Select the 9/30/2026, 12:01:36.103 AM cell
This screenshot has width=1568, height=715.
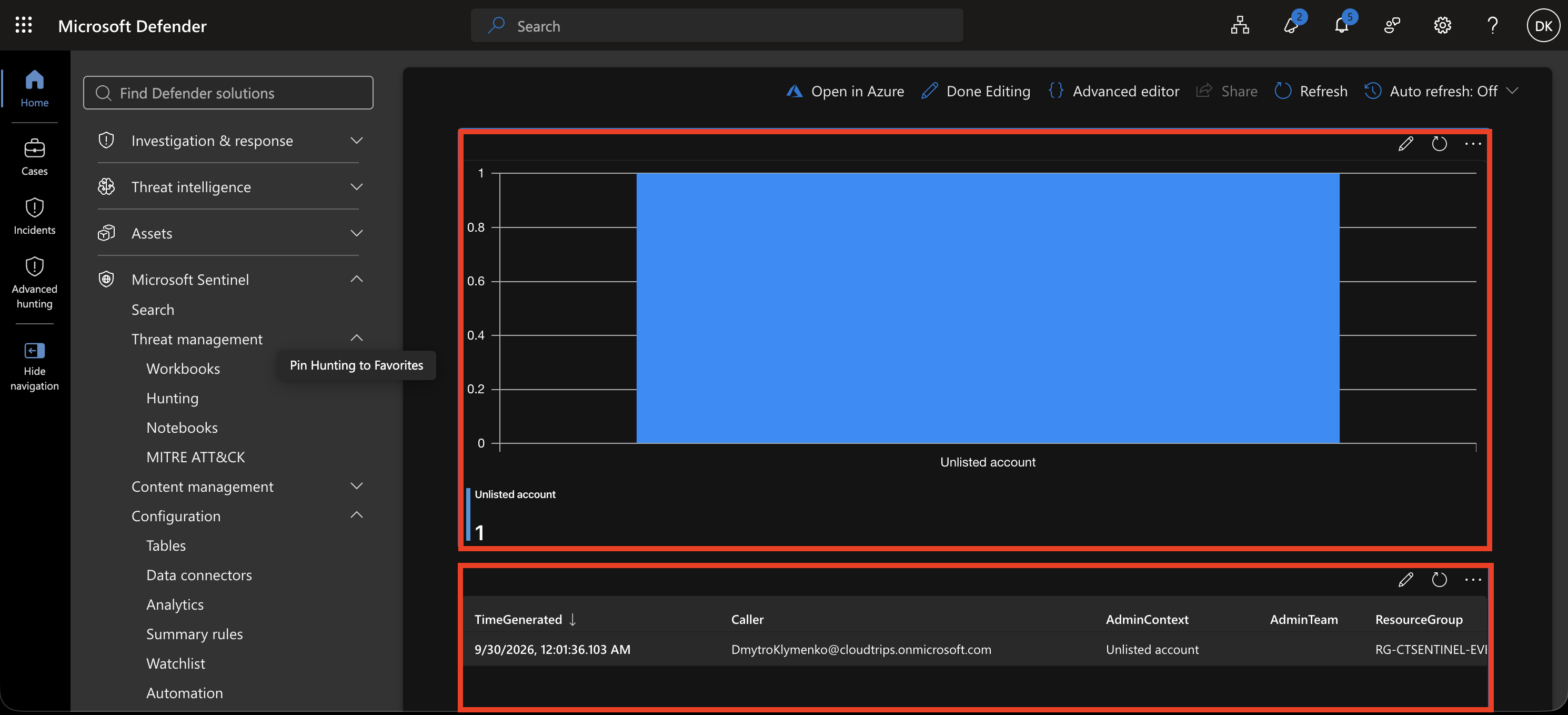552,649
